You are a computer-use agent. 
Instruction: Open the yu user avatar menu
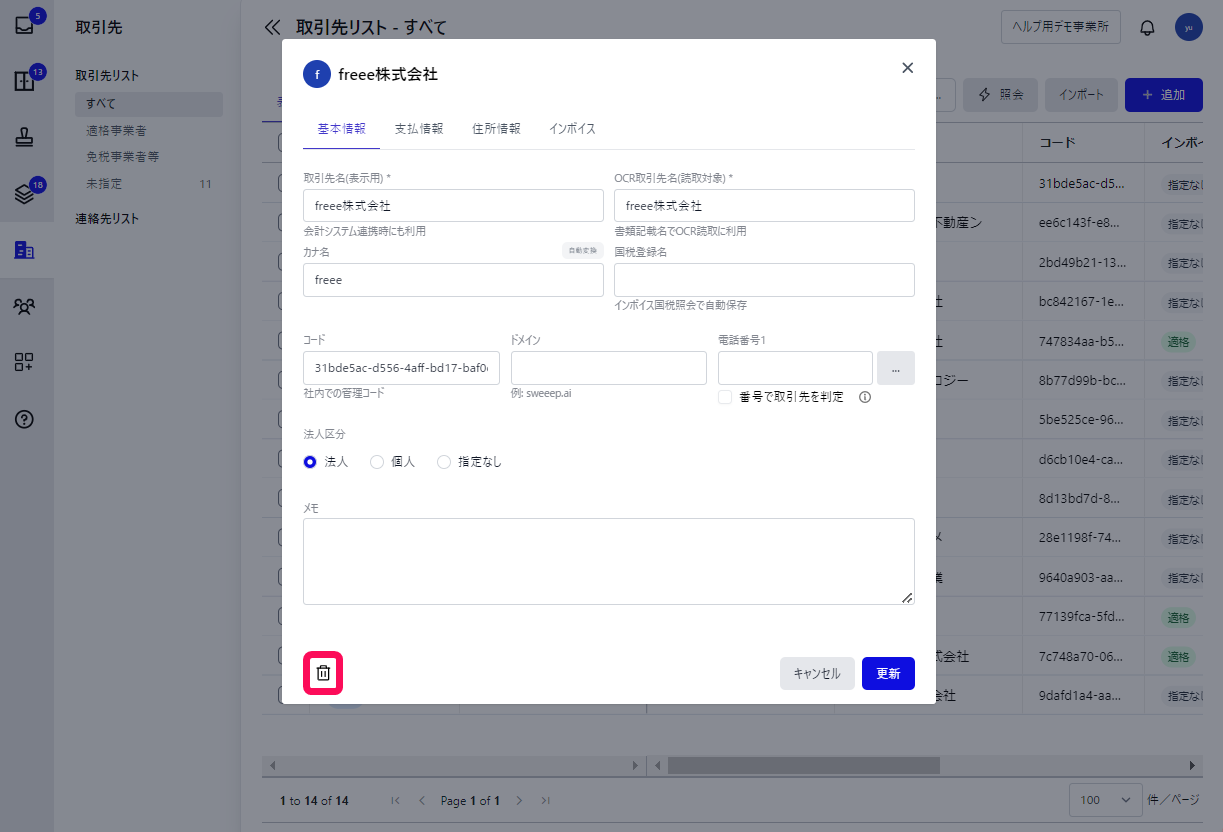pos(1188,27)
